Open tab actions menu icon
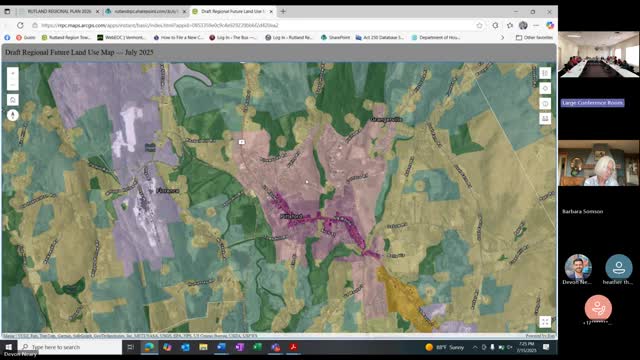The height and width of the screenshot is (360, 640). point(7,11)
